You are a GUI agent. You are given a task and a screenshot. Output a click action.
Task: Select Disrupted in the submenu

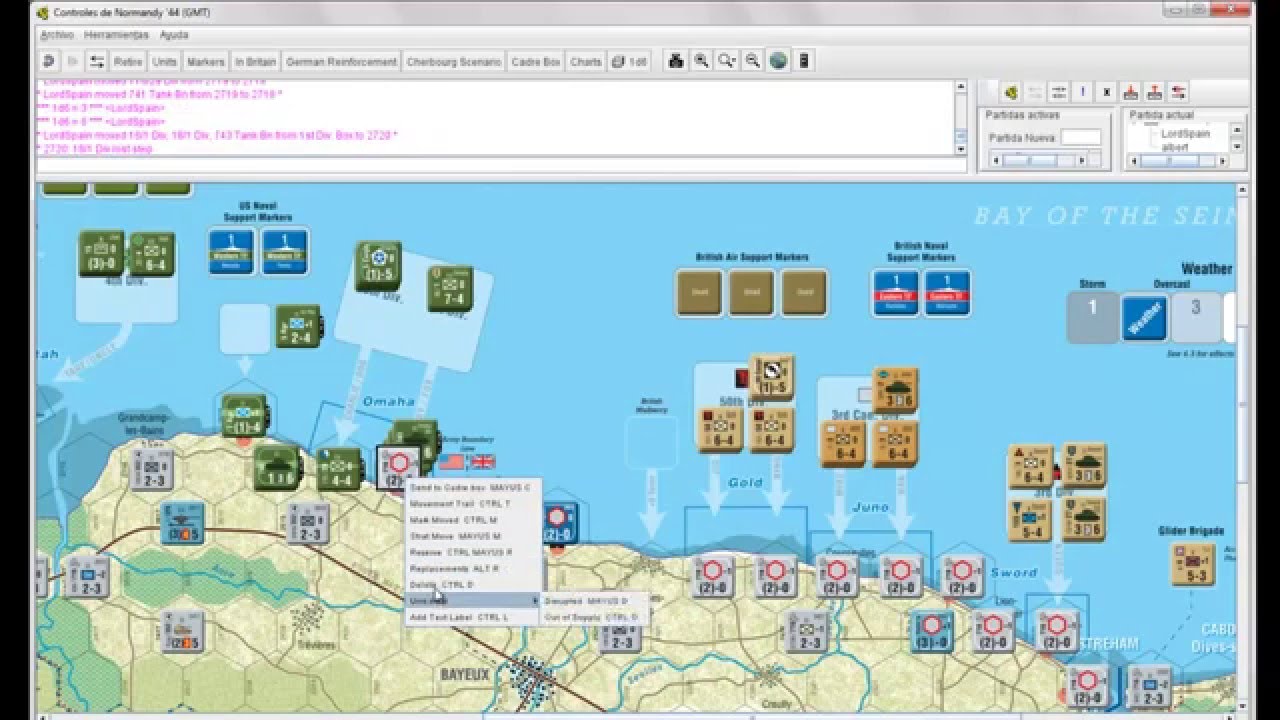(592, 601)
